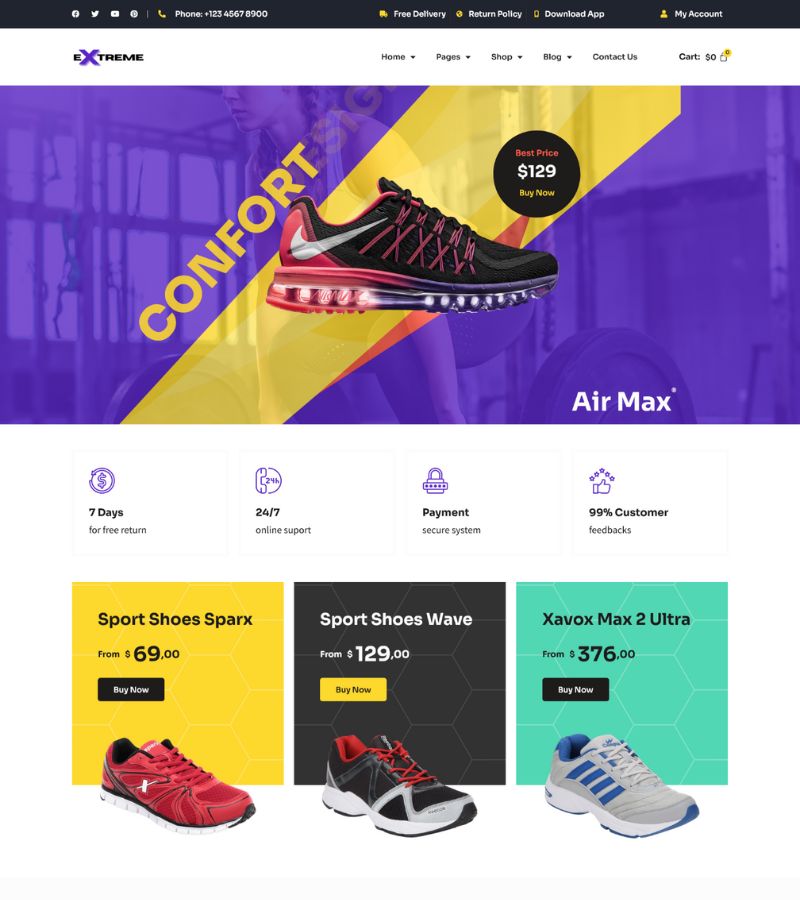The width and height of the screenshot is (800, 900).
Task: Expand the Home menu dropdown
Action: pos(398,57)
